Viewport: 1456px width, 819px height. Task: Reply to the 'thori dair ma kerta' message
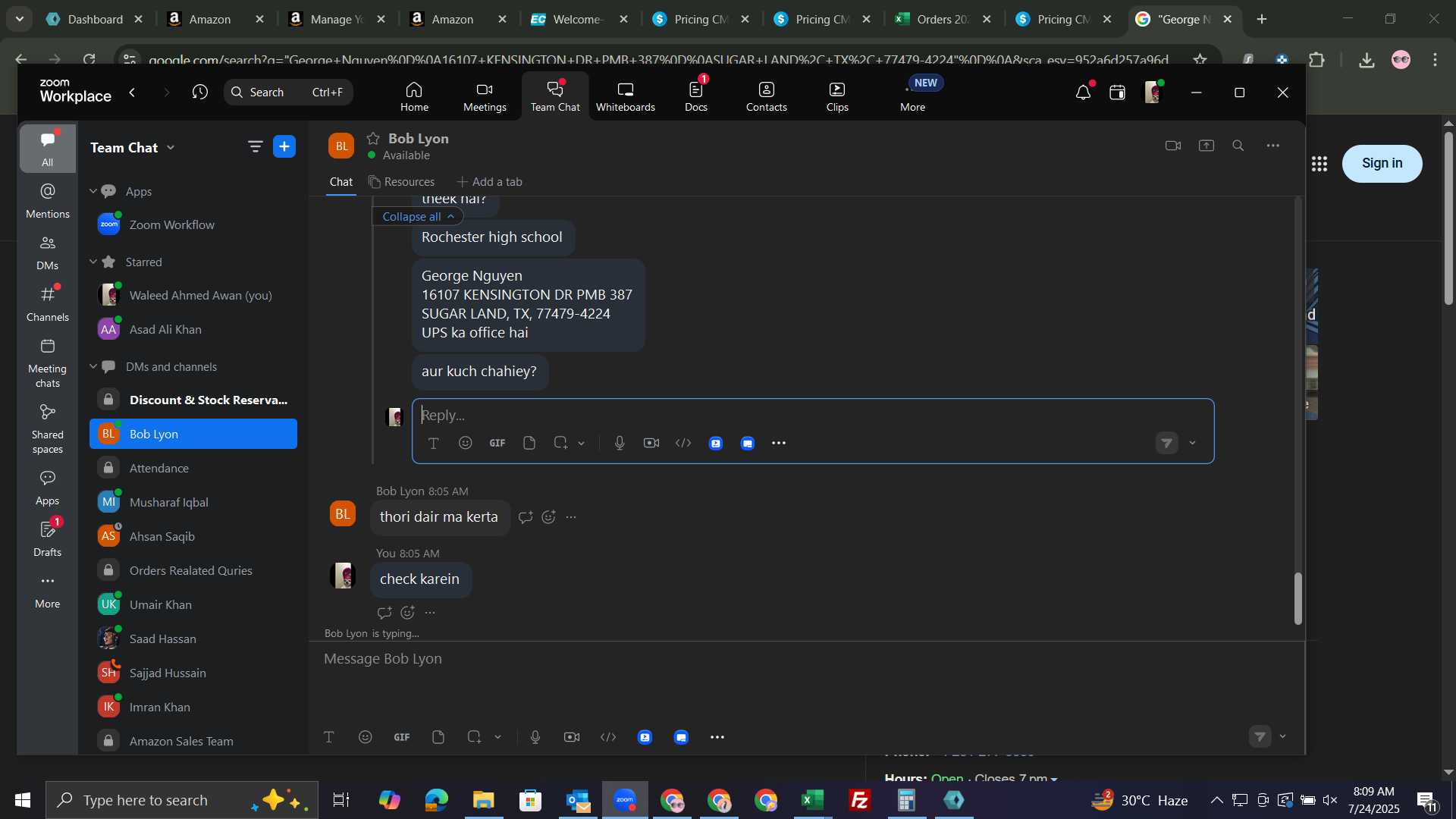(x=526, y=518)
